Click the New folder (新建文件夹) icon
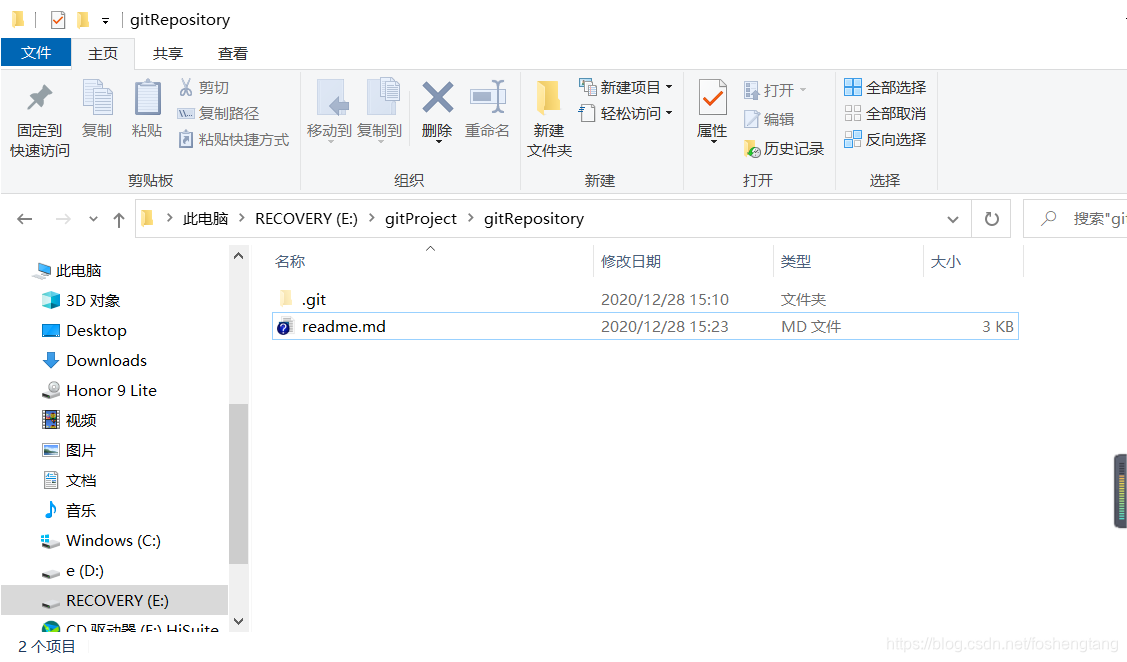Screen dimensions: 1127x662 point(548,98)
